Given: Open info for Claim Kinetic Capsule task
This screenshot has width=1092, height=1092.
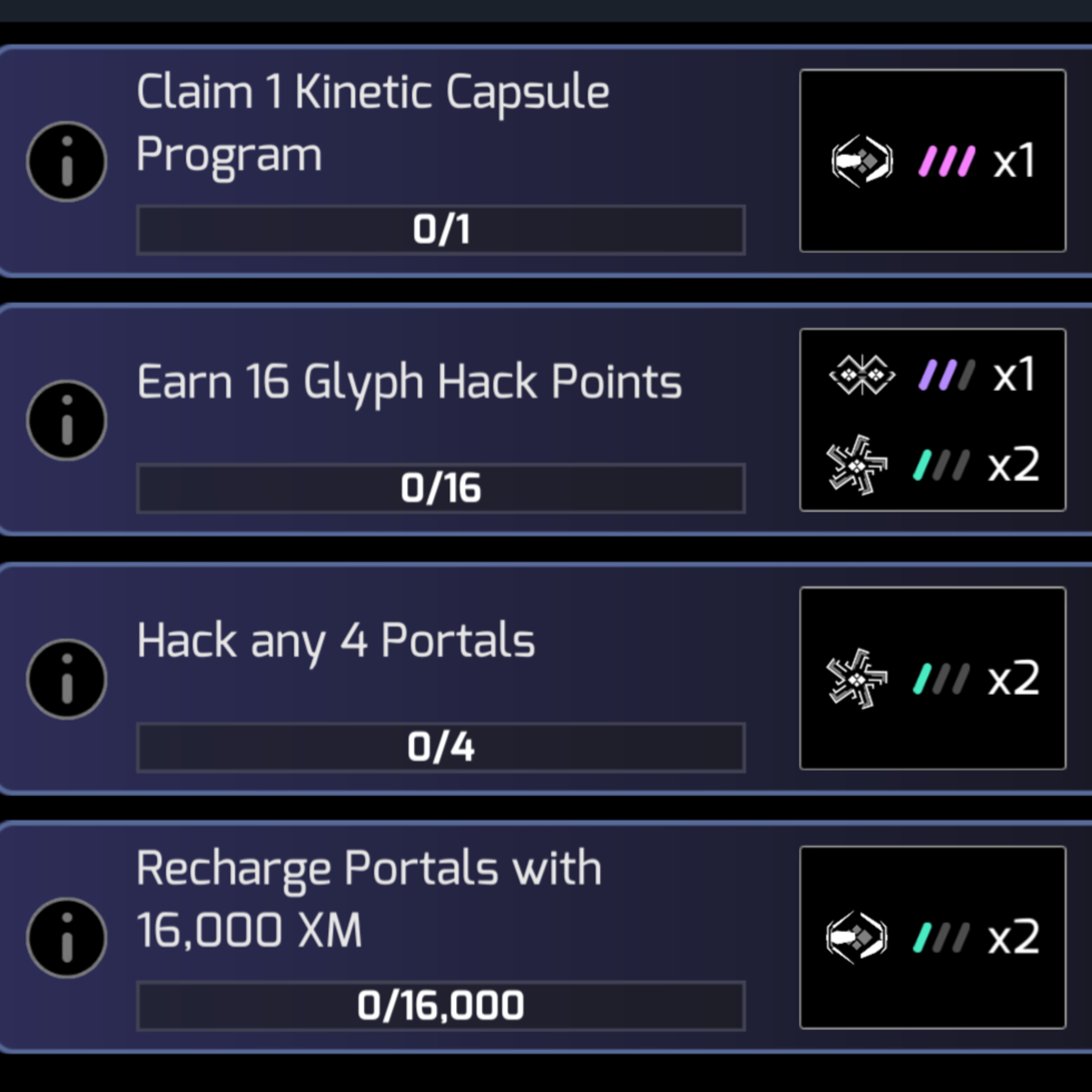Looking at the screenshot, I should point(66,162).
